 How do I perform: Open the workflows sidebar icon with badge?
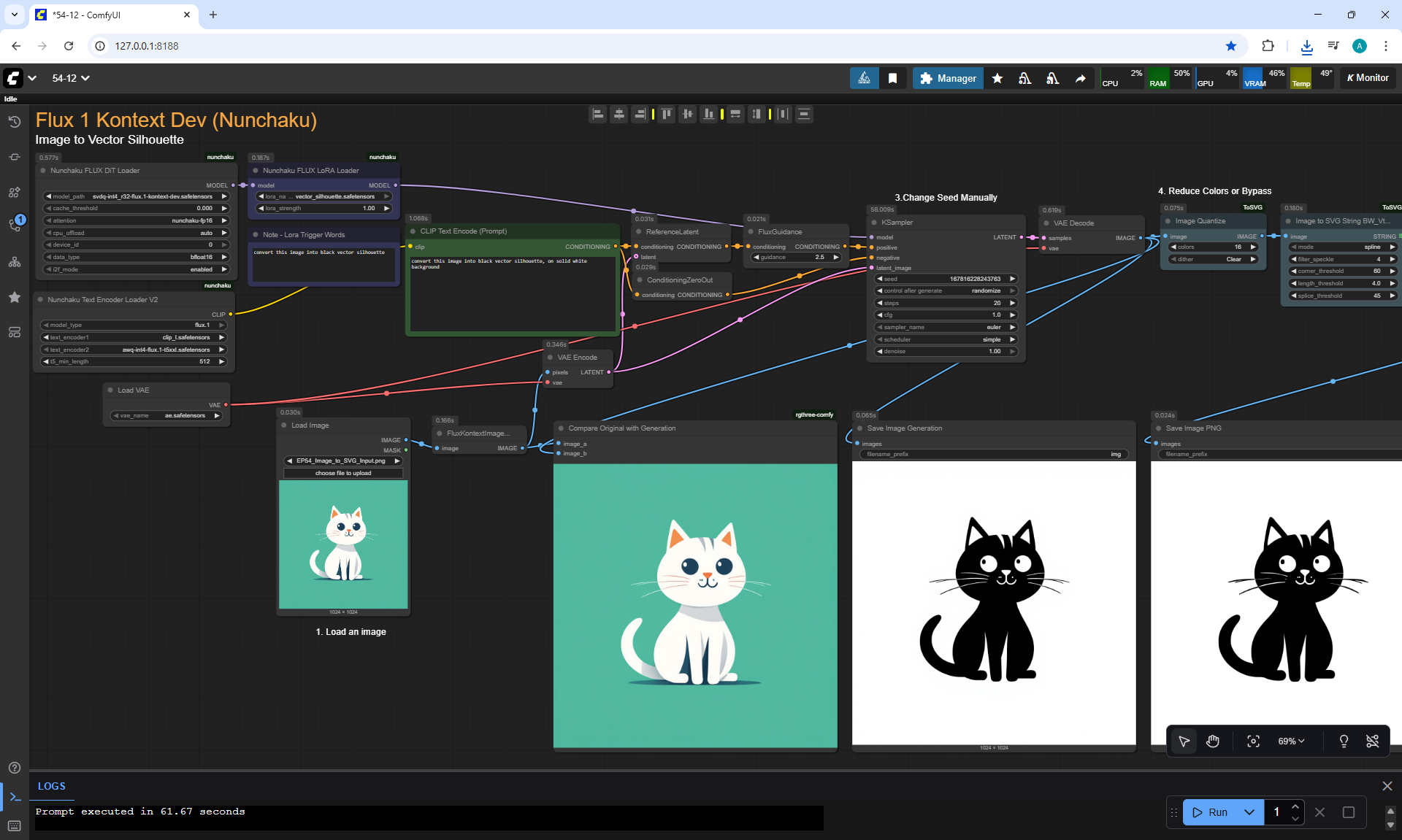(x=15, y=224)
